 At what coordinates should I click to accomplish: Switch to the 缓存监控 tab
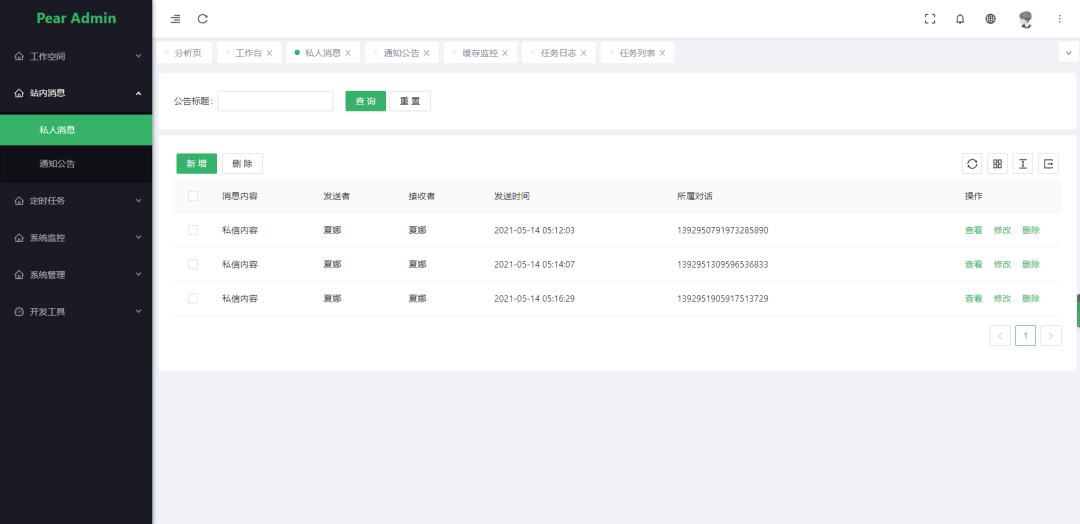click(479, 53)
